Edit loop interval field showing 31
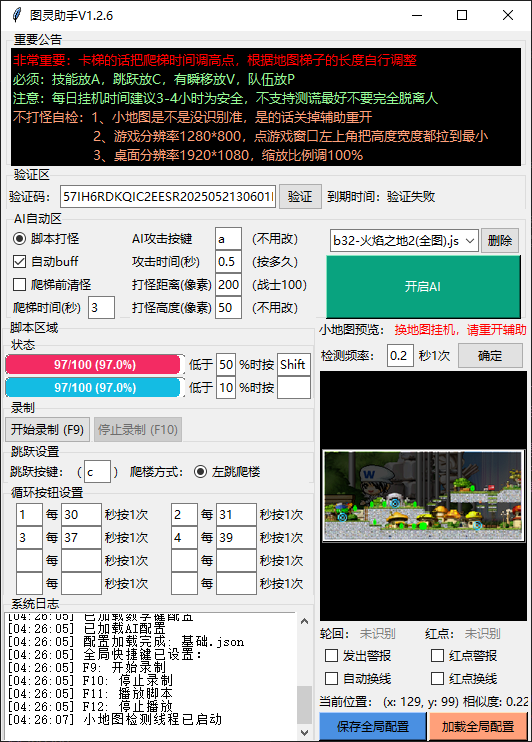532x742 pixels. (236, 514)
